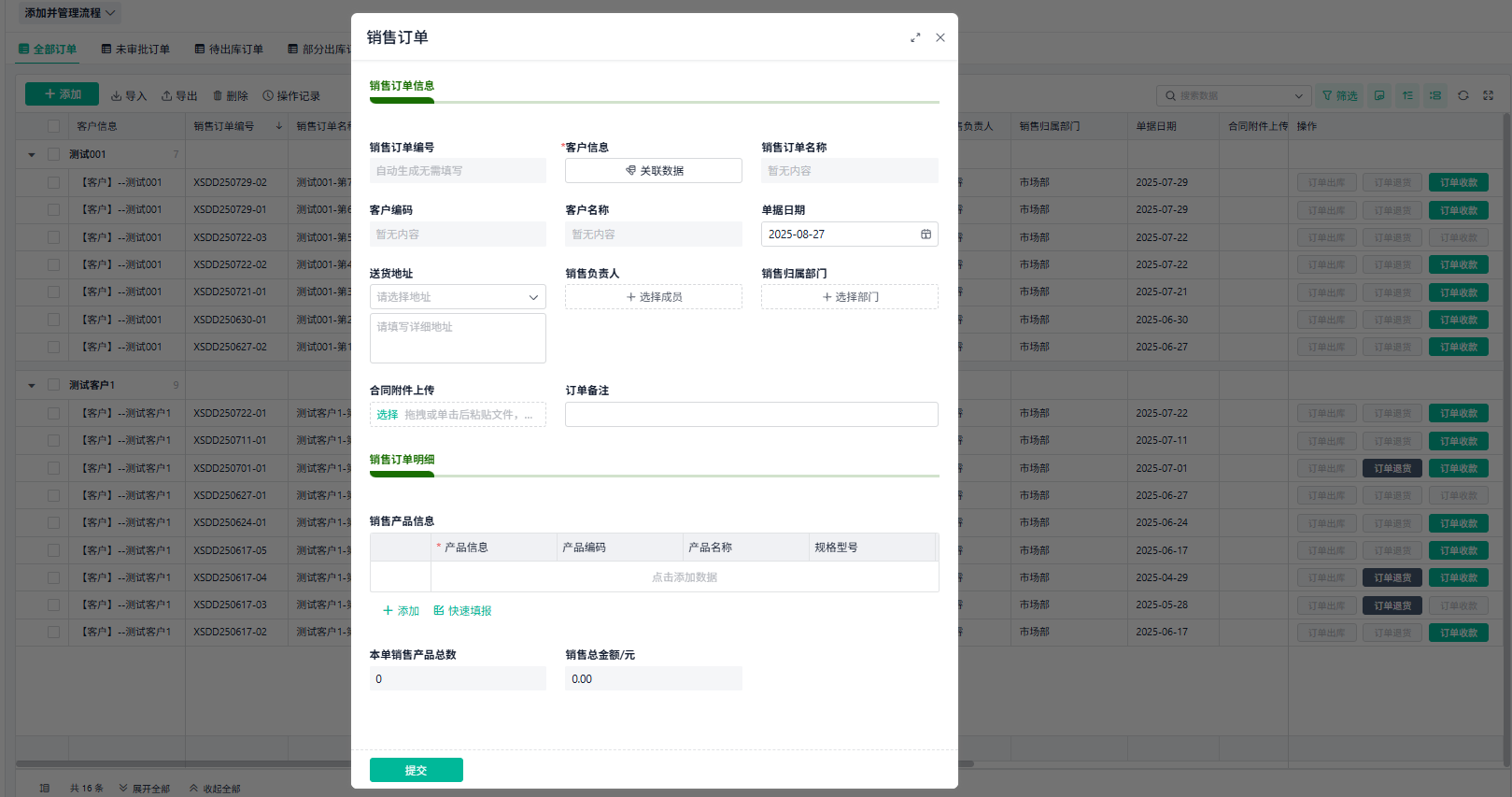Switch to the 待出库订单 tab

229,50
